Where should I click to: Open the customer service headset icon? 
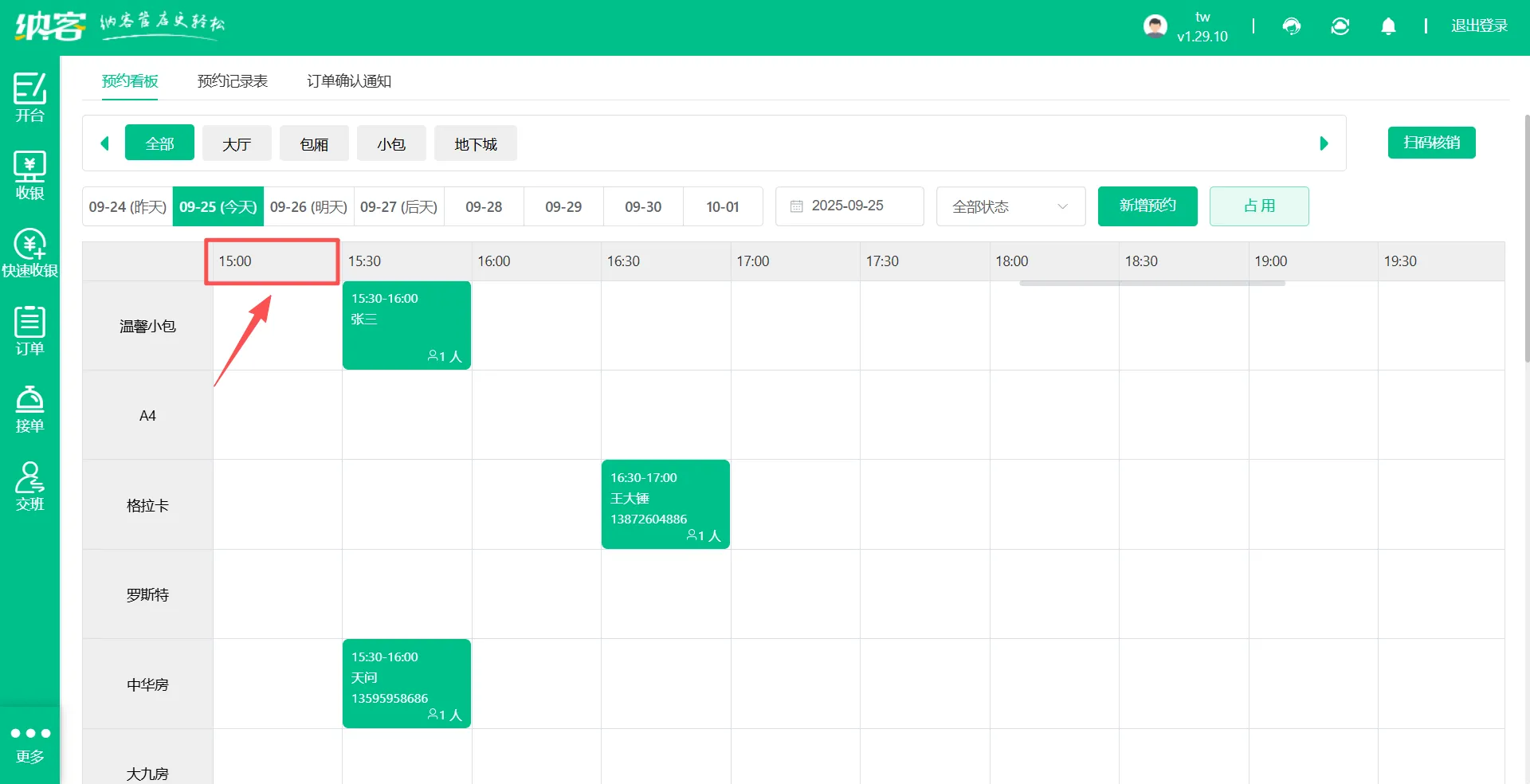click(x=1292, y=26)
